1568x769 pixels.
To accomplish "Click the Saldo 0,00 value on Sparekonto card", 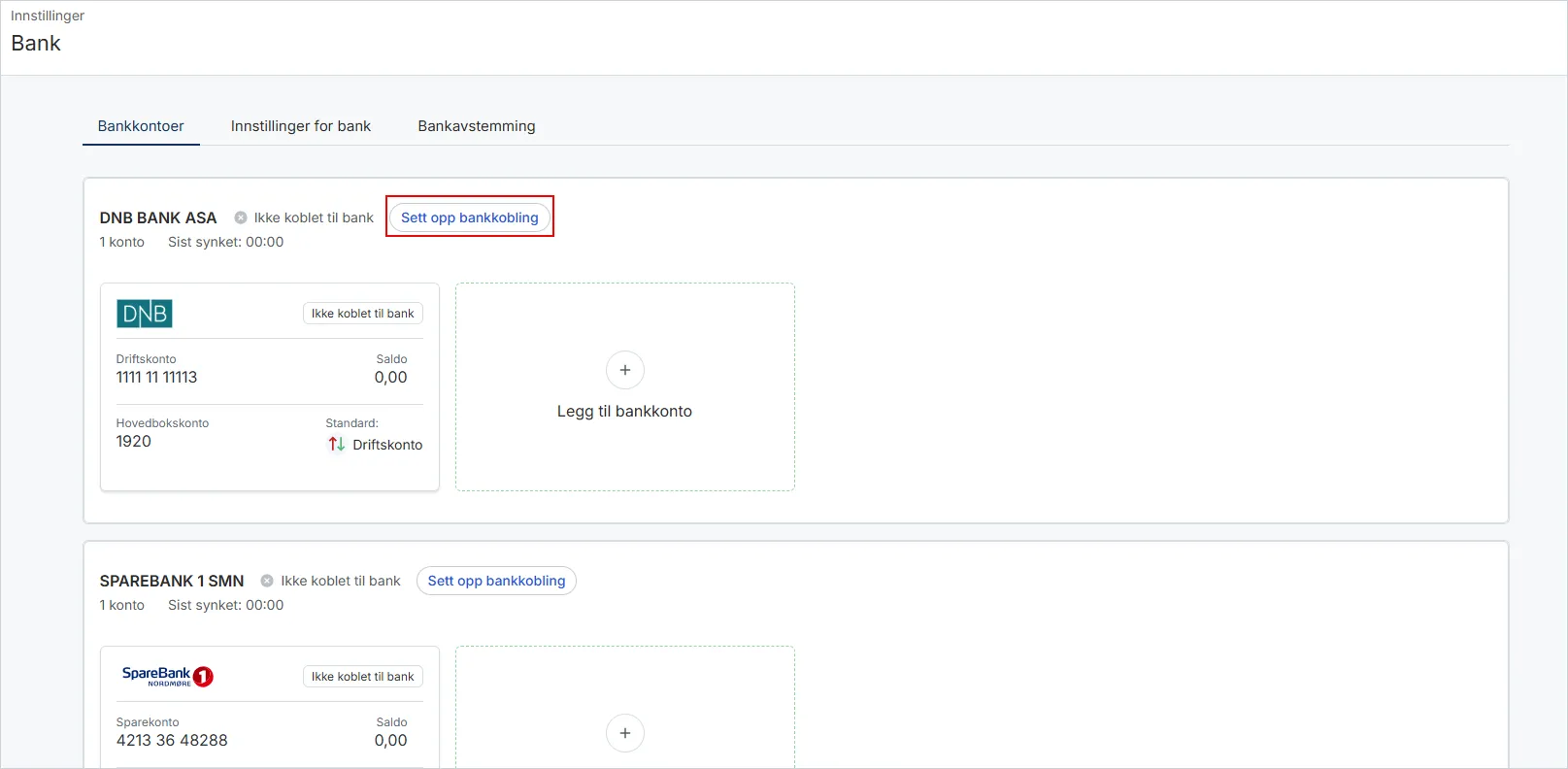I will click(x=391, y=741).
